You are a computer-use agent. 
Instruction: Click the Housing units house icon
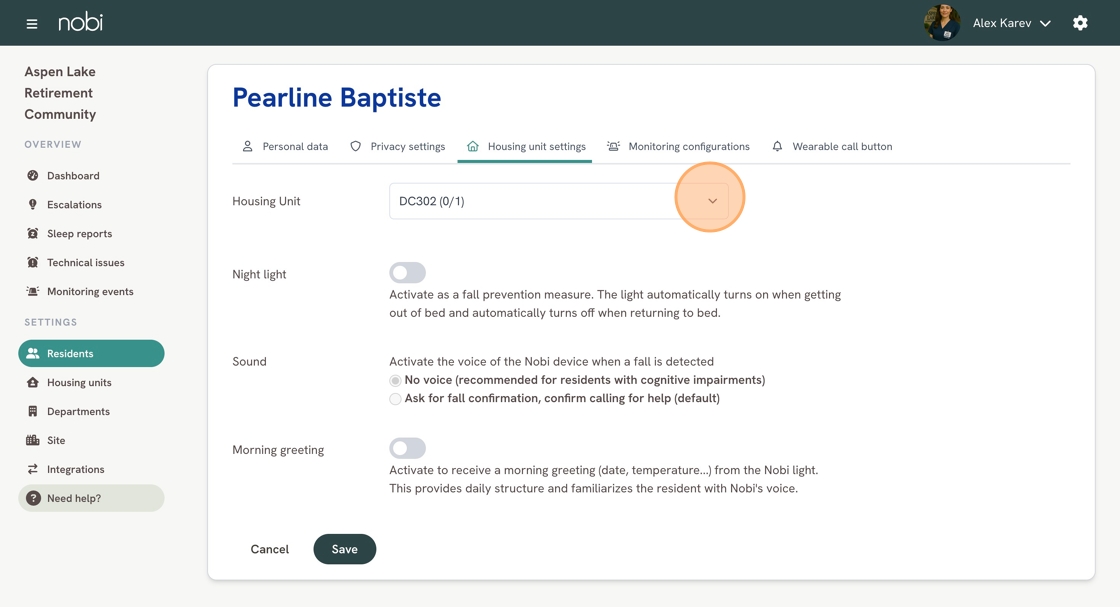(x=33, y=382)
